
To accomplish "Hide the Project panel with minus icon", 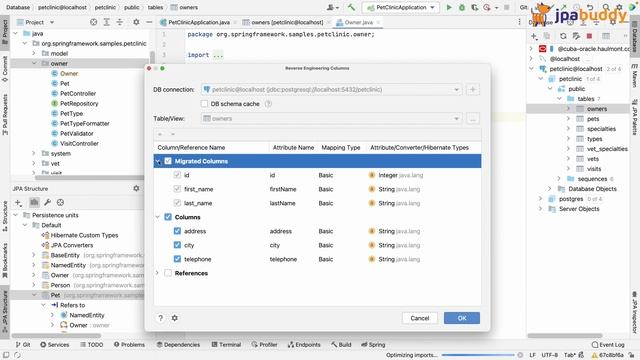I will point(149,22).
